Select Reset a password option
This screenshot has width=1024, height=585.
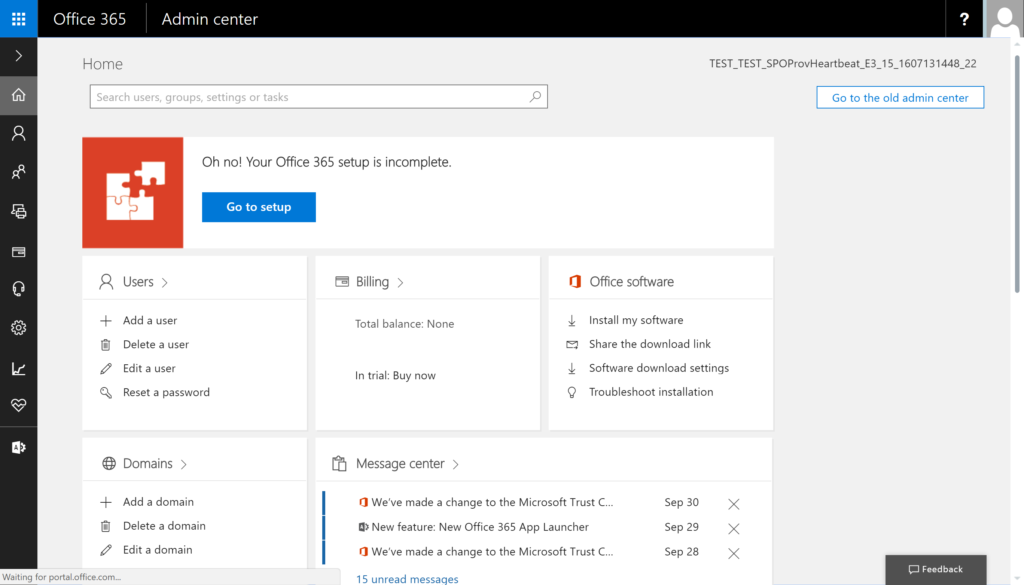point(166,392)
